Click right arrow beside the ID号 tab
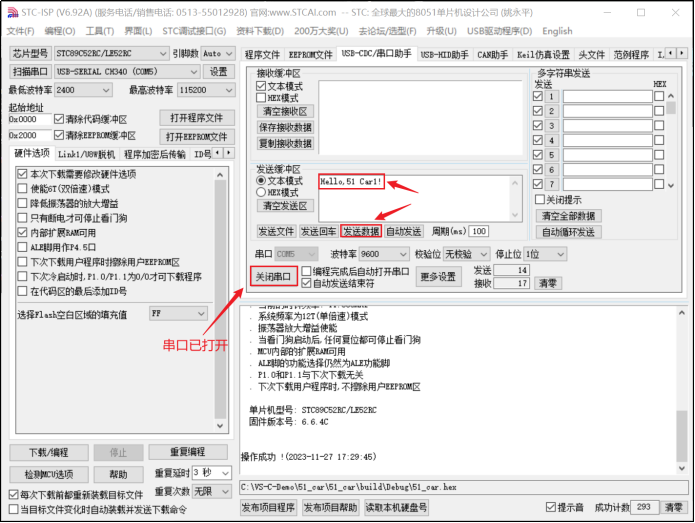695x523 pixels. pos(229,153)
